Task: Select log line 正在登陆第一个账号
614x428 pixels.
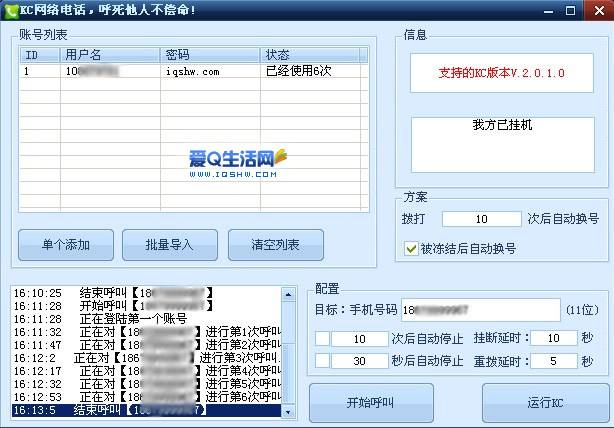Action: [146, 319]
